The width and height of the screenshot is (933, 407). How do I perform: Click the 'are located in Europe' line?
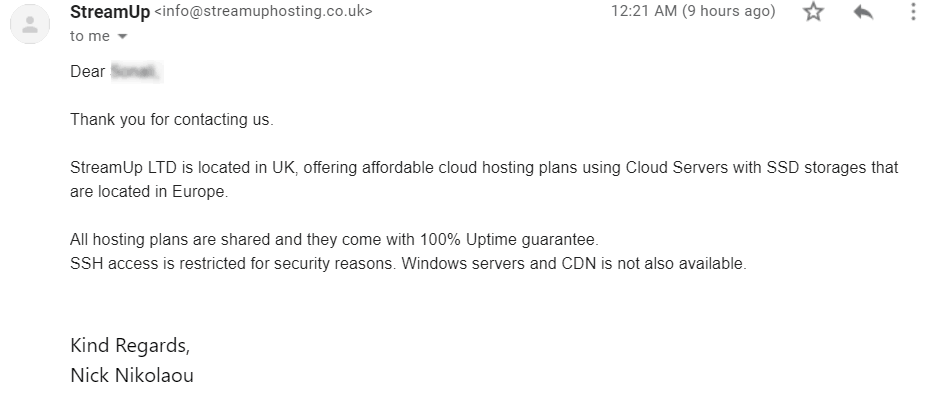tap(149, 192)
